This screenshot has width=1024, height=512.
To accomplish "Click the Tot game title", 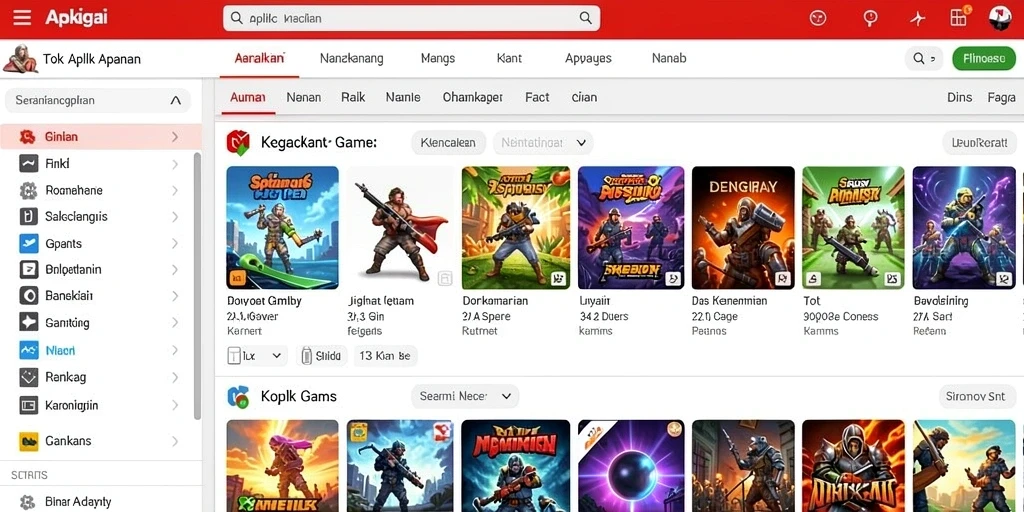I will (x=812, y=301).
